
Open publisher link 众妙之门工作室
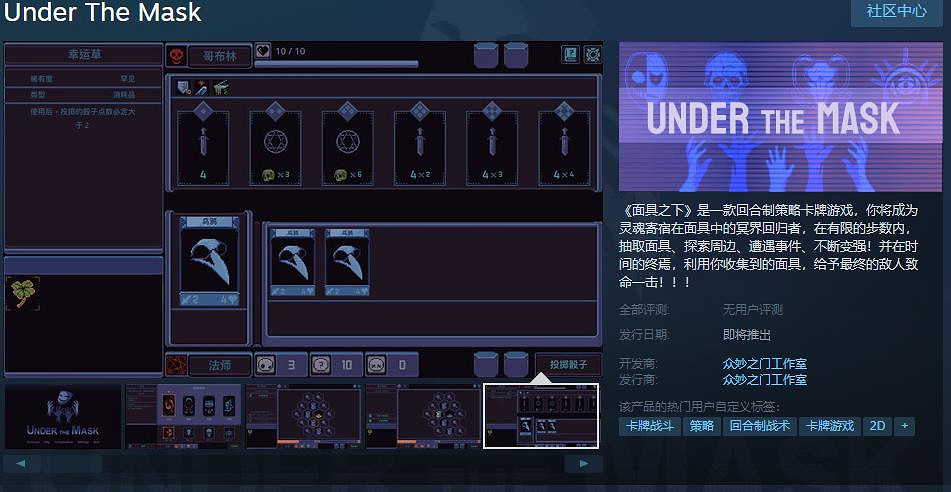(x=764, y=380)
